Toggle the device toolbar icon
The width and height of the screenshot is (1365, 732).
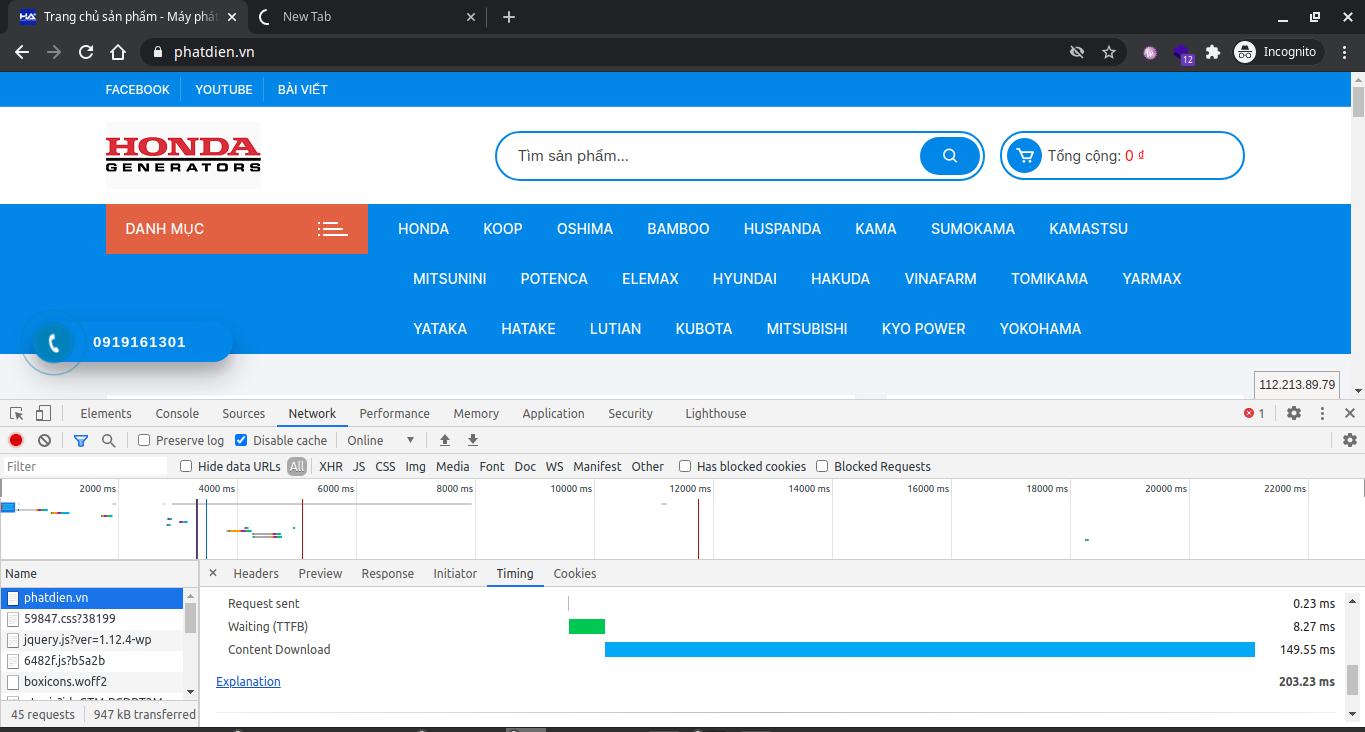coord(43,413)
